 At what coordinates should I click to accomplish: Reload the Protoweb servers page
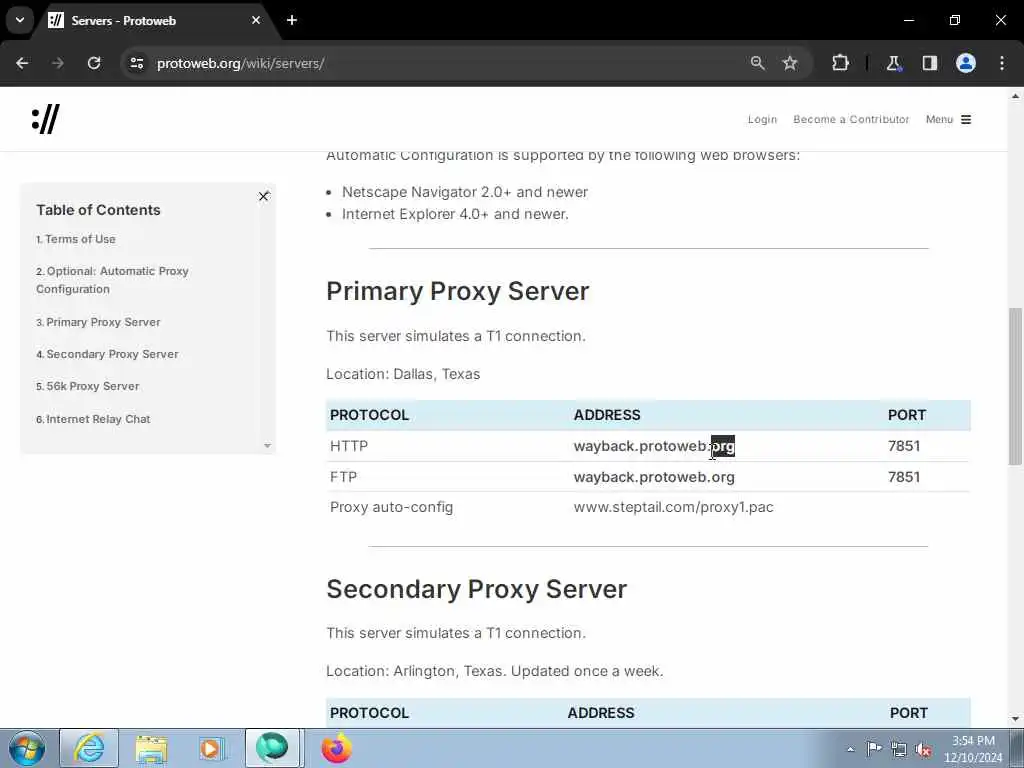[x=94, y=63]
